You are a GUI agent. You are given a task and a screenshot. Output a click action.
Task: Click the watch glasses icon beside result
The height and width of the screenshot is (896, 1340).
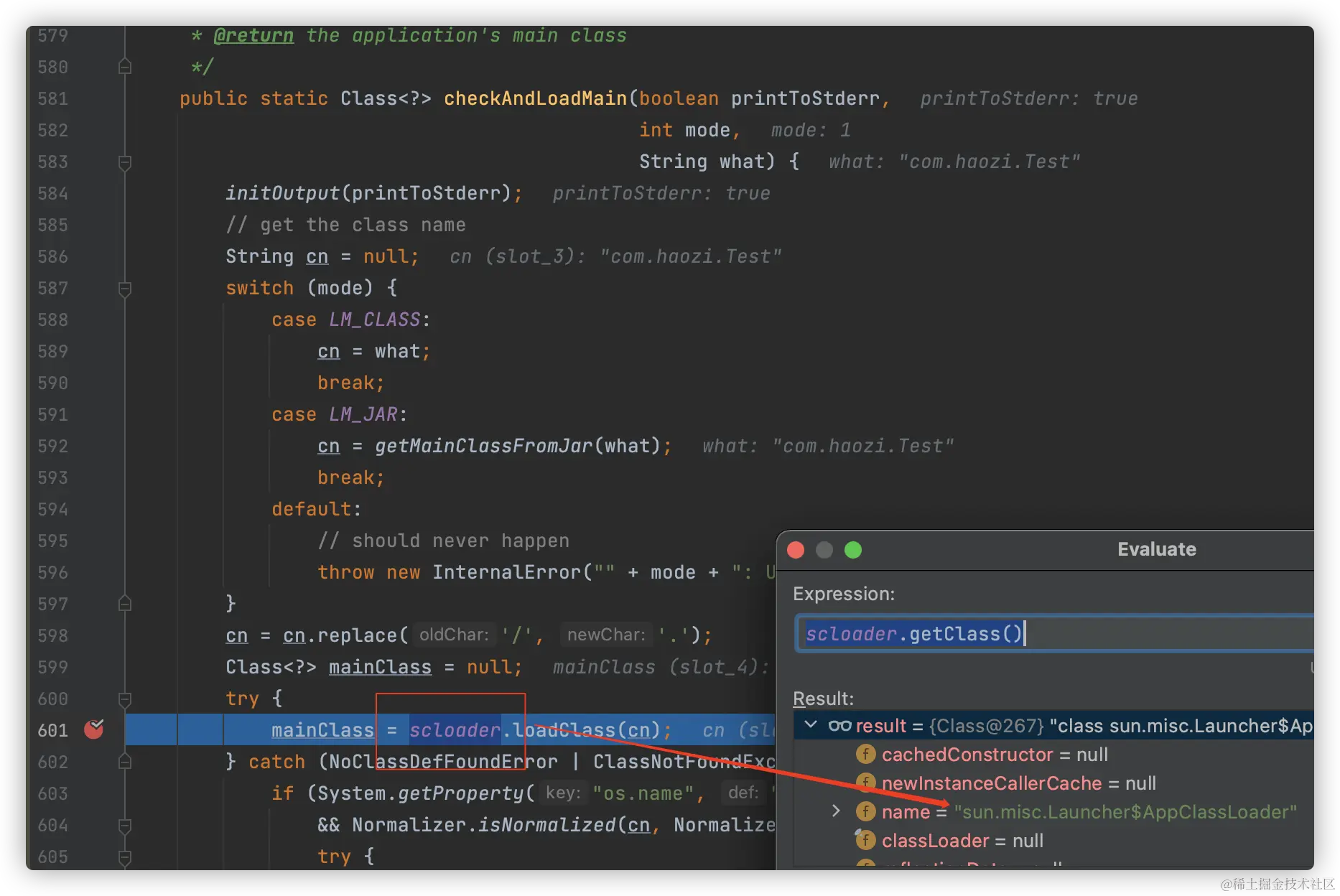tap(839, 726)
